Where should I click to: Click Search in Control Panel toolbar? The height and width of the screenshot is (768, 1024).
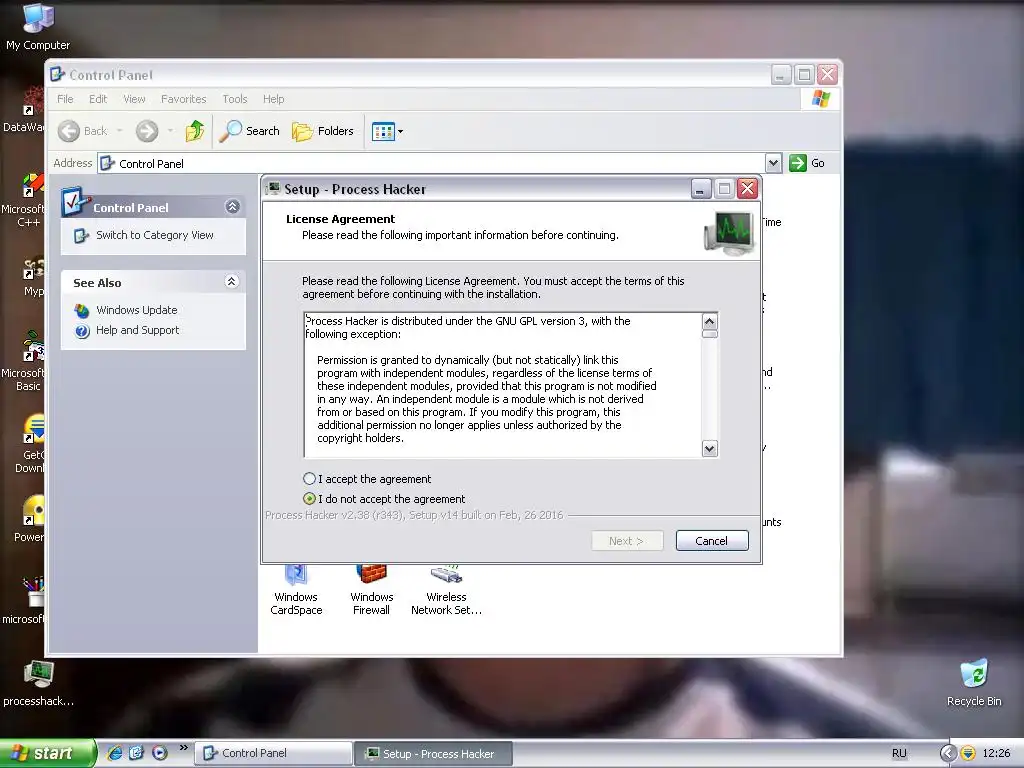pos(249,131)
